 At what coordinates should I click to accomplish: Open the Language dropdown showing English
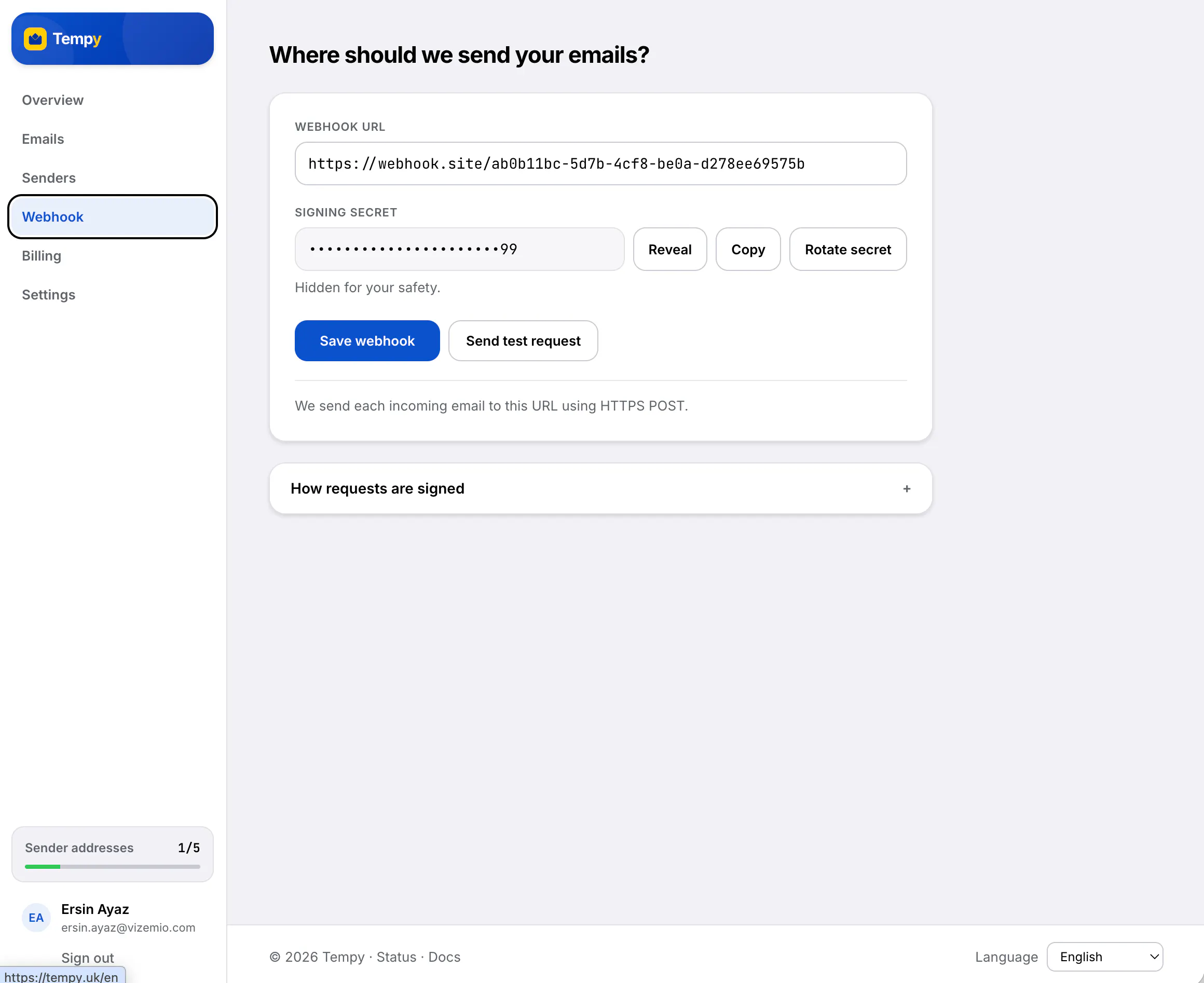tap(1105, 957)
